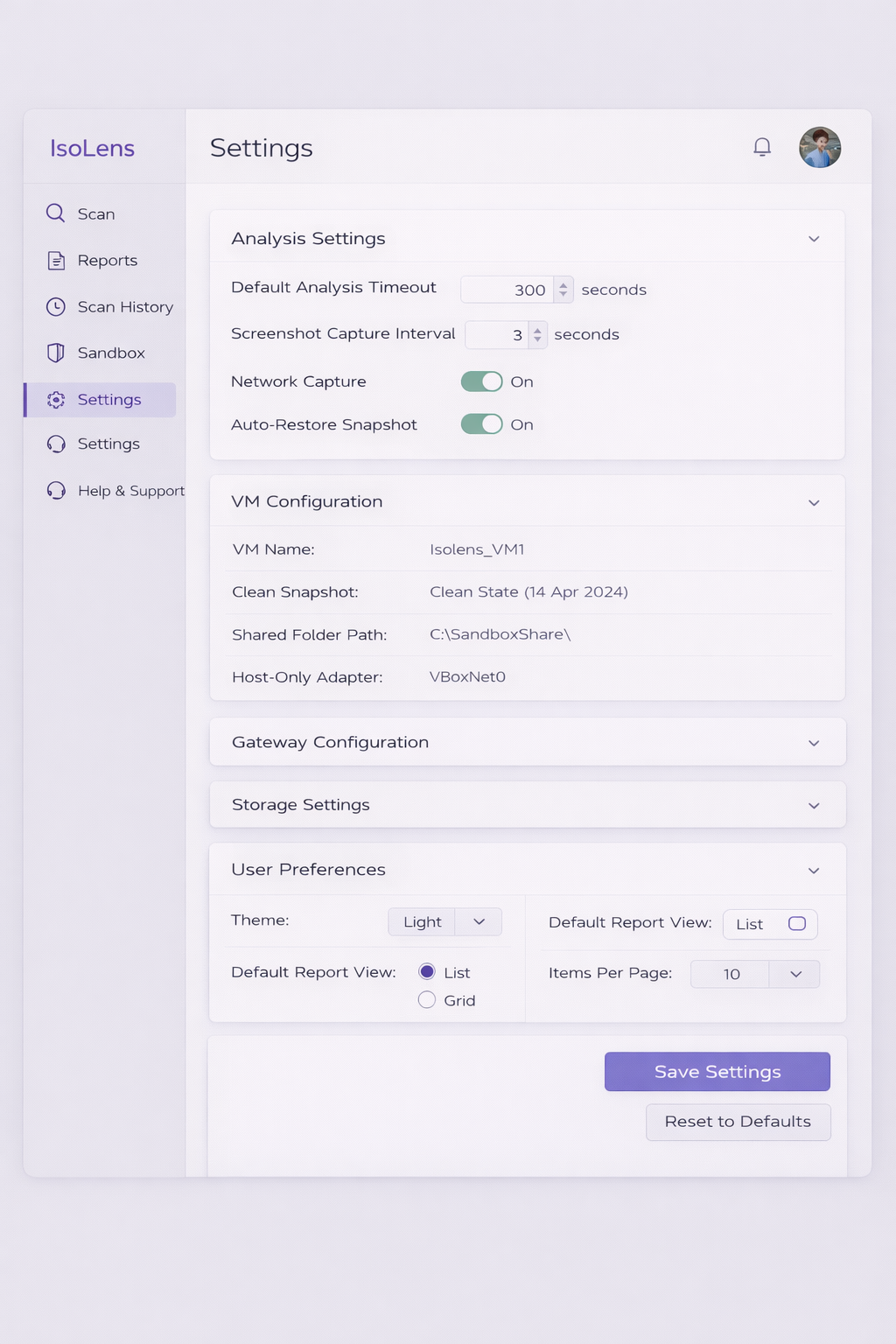Open Help & Support from the sidebar
Screen dimensions: 896x1344
[131, 491]
